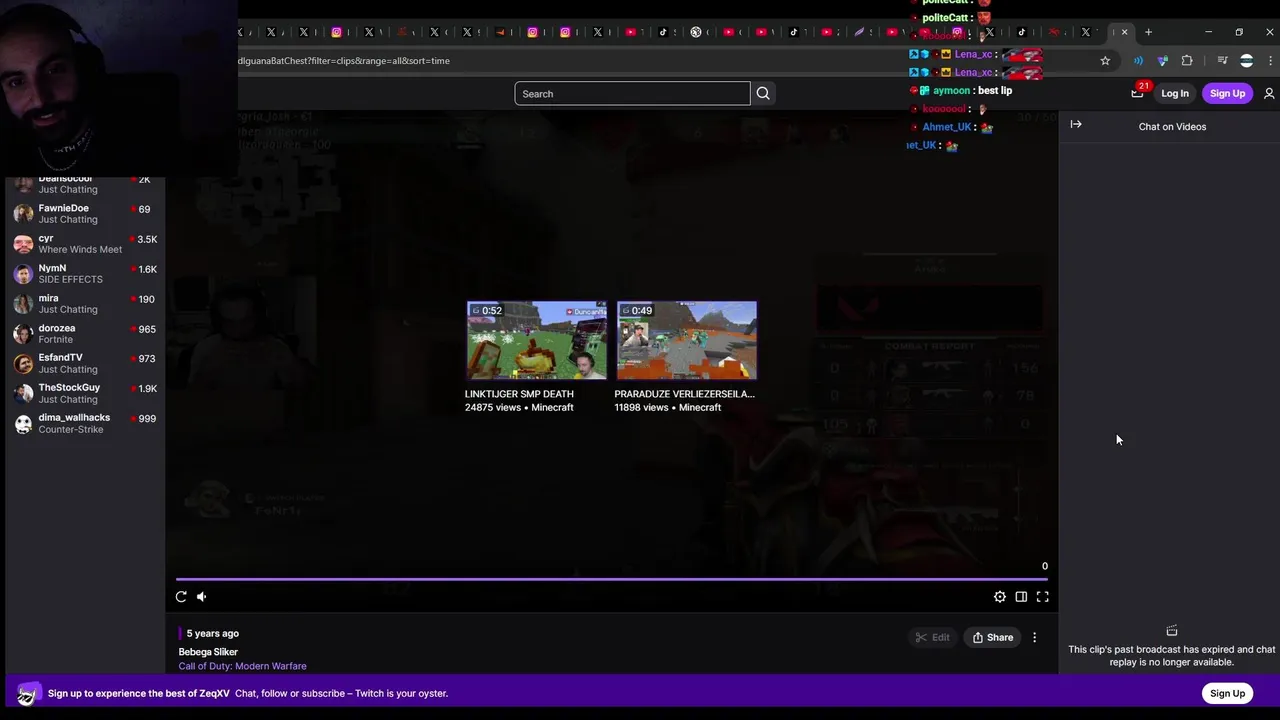This screenshot has width=1280, height=720.
Task: Open the user profile icon menu
Action: (x=1269, y=94)
